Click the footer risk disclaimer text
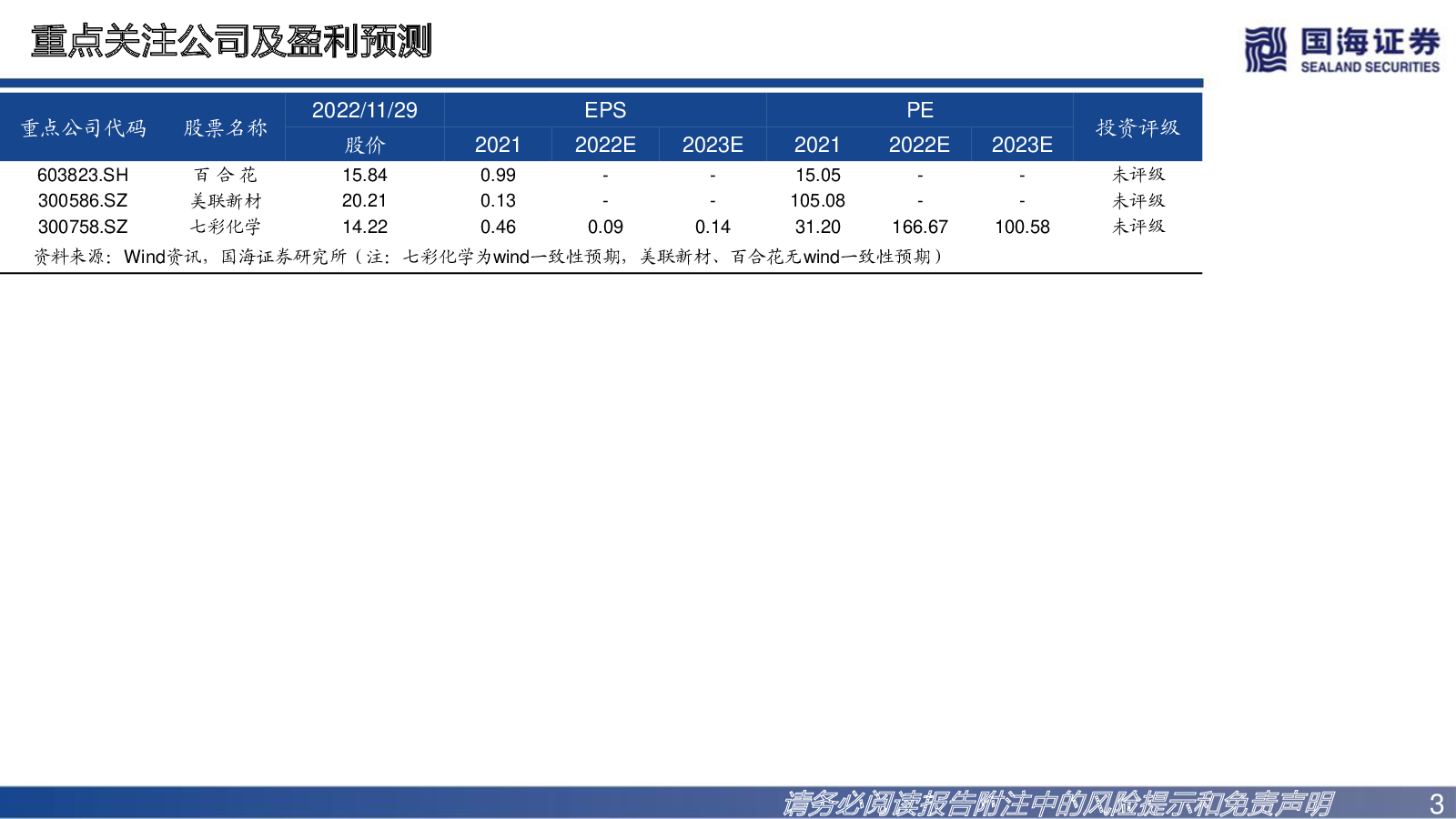 [x=1057, y=804]
